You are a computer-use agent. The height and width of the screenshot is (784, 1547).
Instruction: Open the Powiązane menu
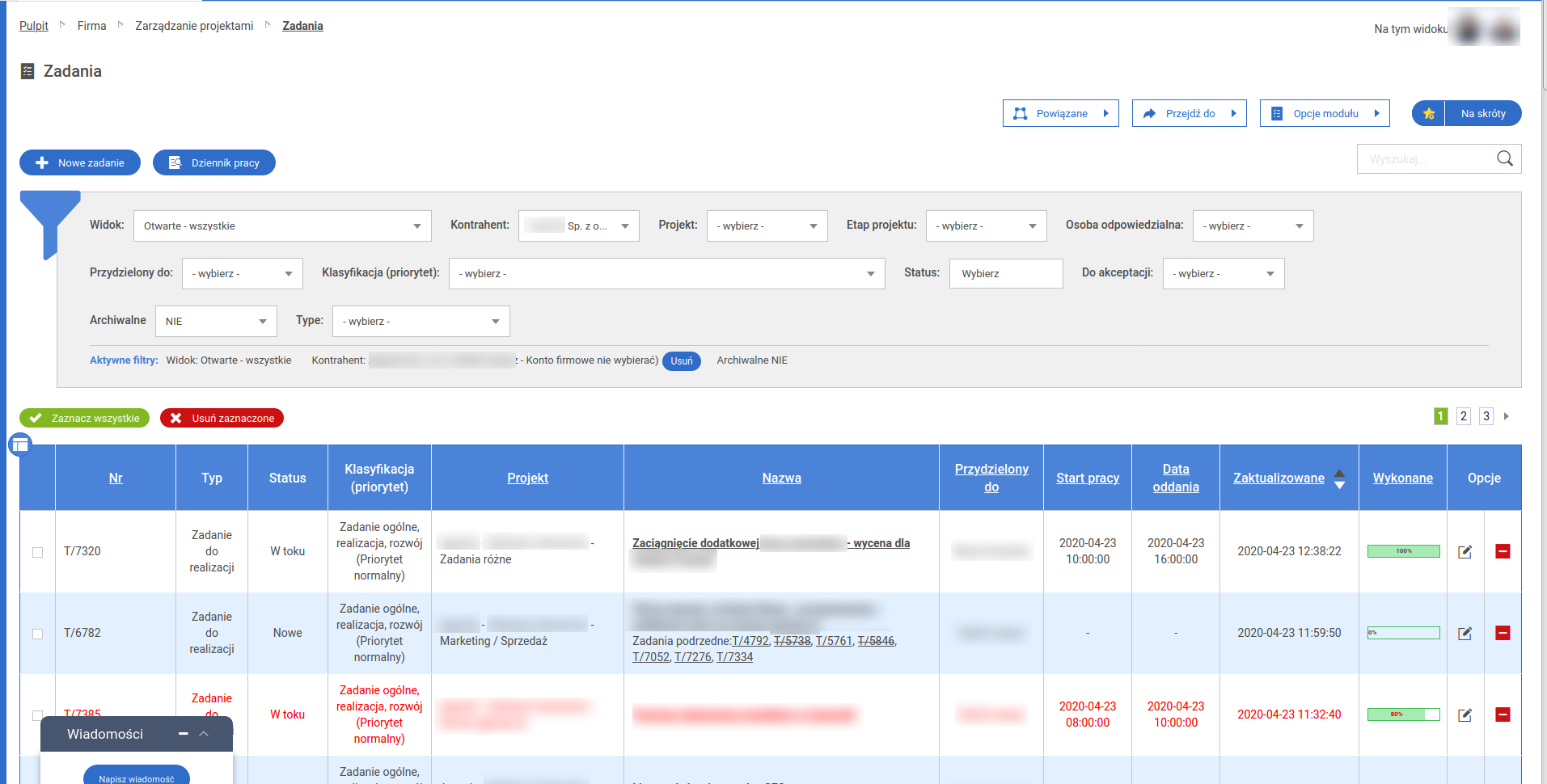tap(1060, 114)
